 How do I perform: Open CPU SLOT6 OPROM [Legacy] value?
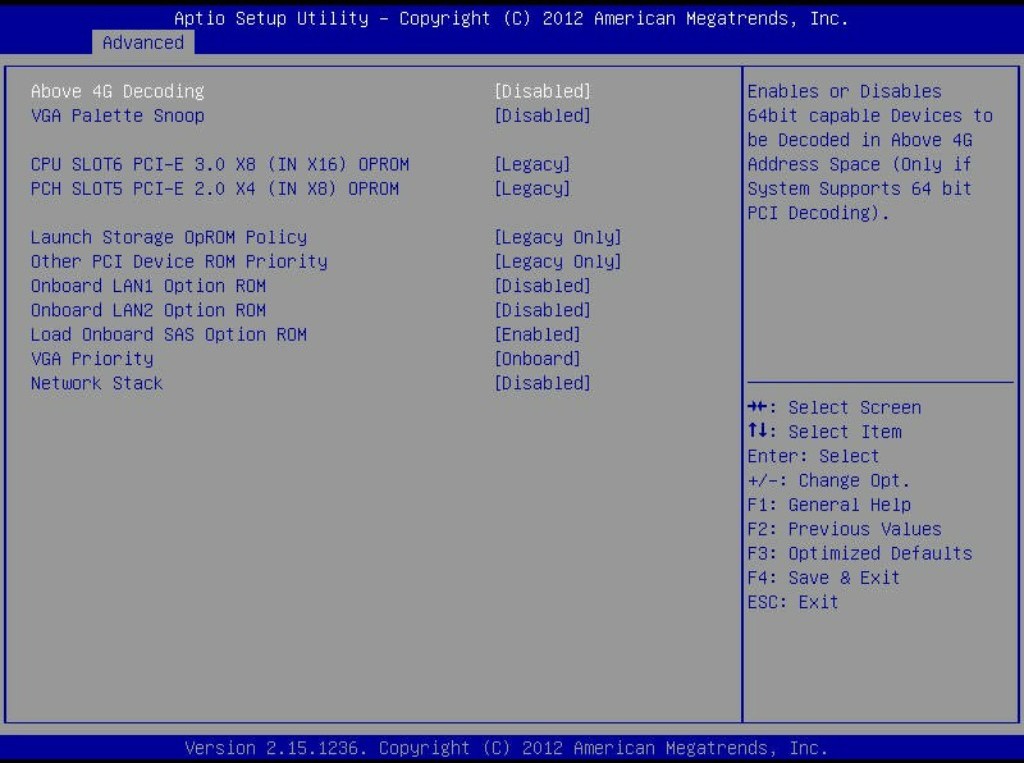pos(532,164)
